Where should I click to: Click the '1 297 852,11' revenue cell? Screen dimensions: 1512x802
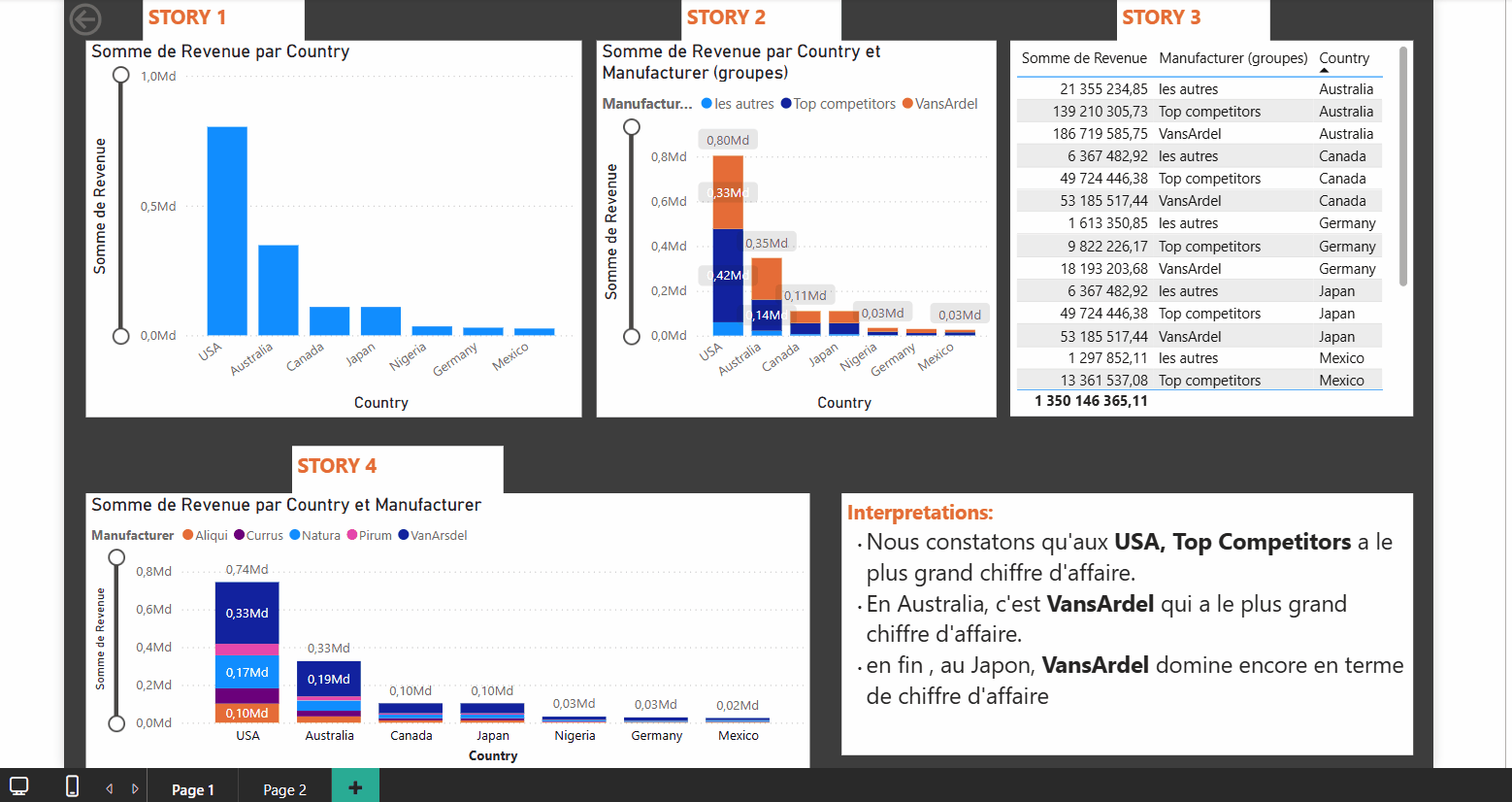pyautogui.click(x=1108, y=358)
